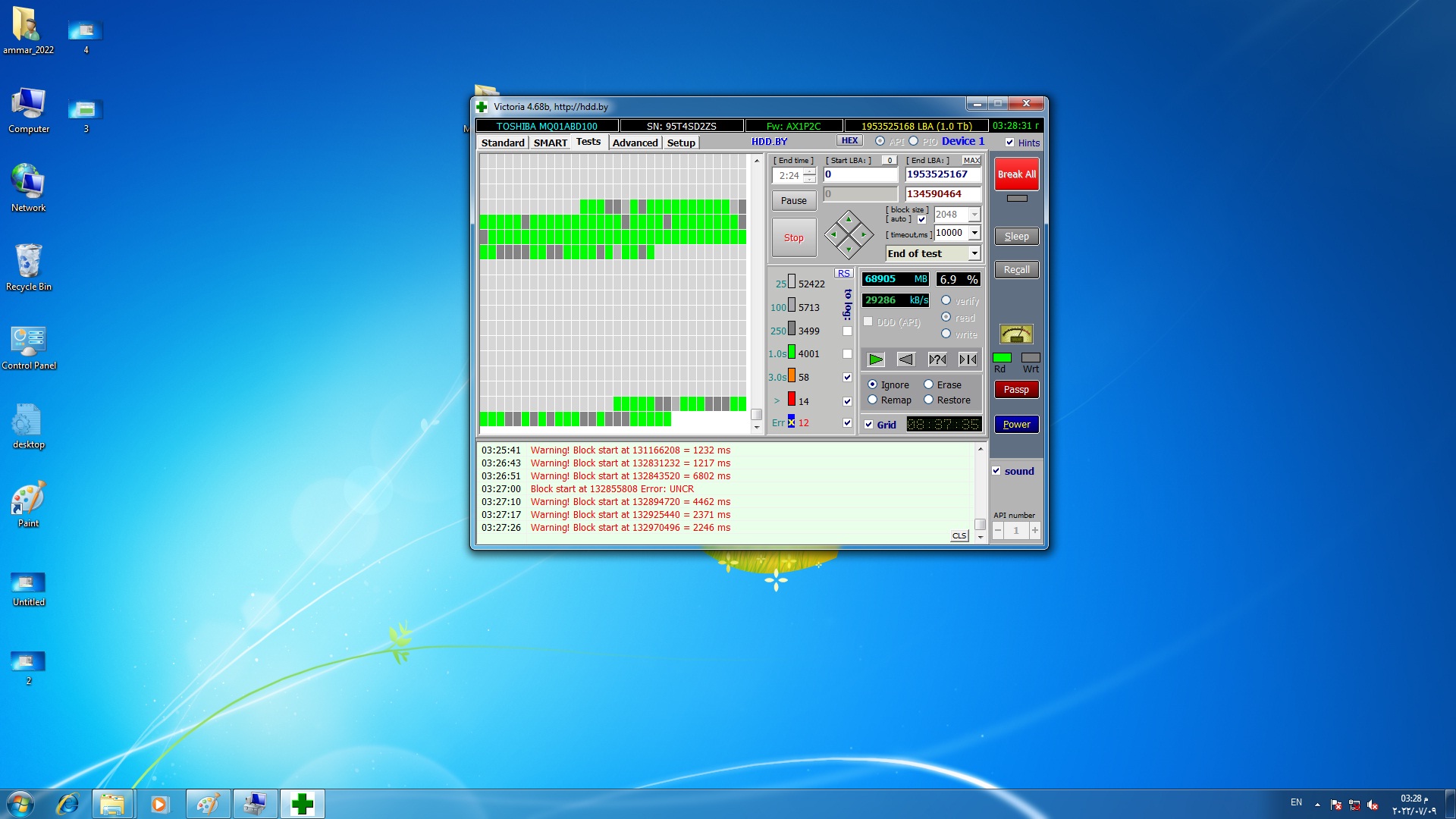Viewport: 1456px width, 819px height.
Task: Start forward scan with green play arrow
Action: click(876, 359)
